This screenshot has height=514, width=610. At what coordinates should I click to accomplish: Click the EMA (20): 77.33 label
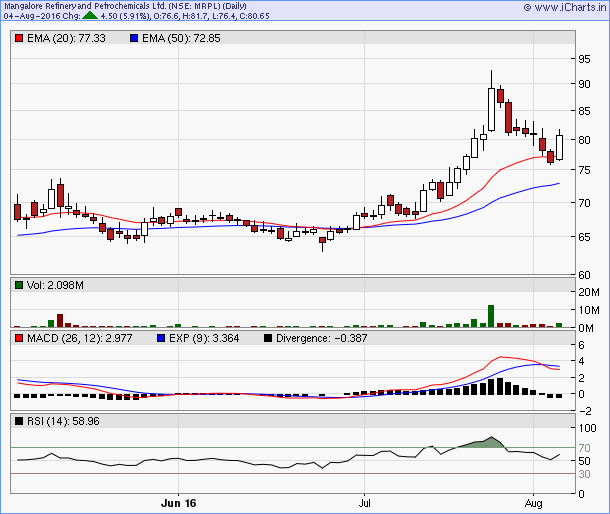tap(66, 38)
